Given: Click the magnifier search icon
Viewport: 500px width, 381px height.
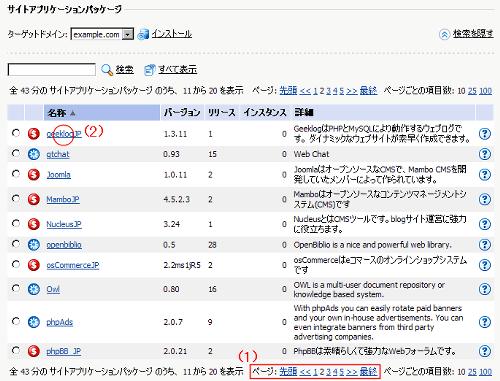Looking at the screenshot, I should click(107, 69).
